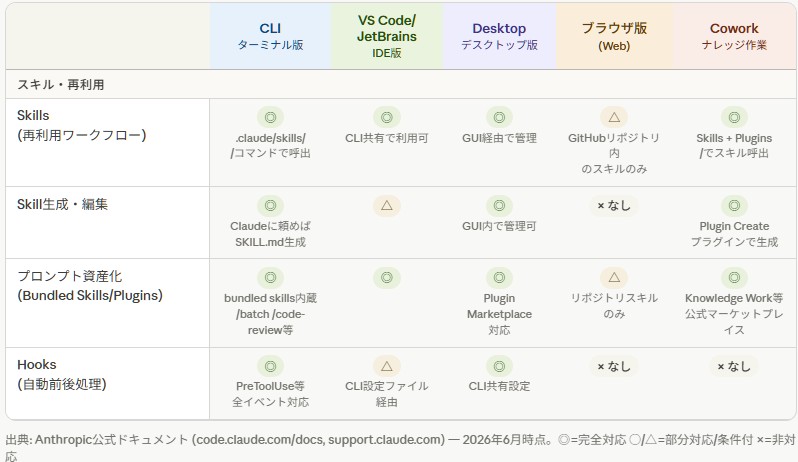Select the GUI経由で管理 text
This screenshot has height=462, width=798.
pos(499,138)
